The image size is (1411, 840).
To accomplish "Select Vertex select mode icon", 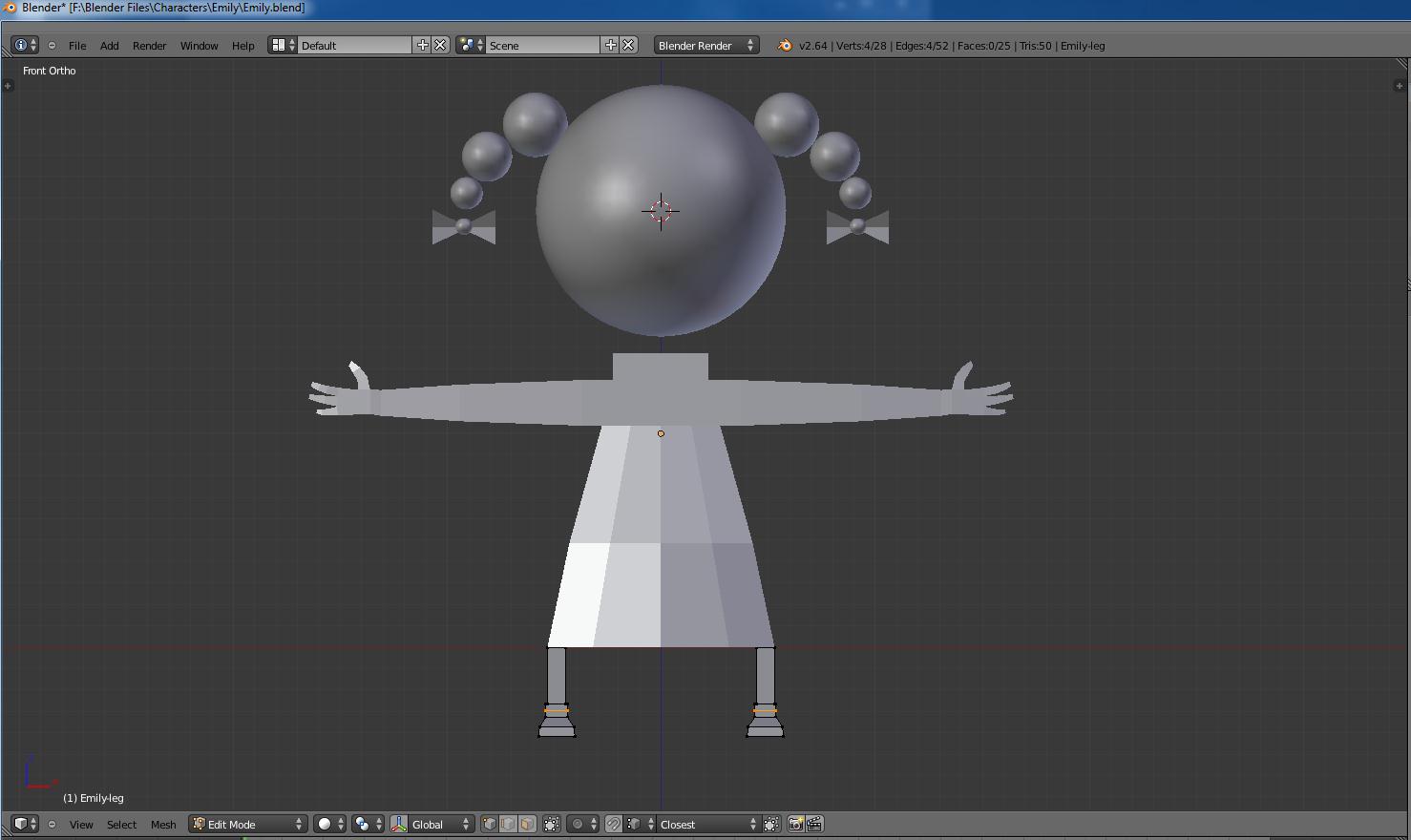I will coord(489,824).
